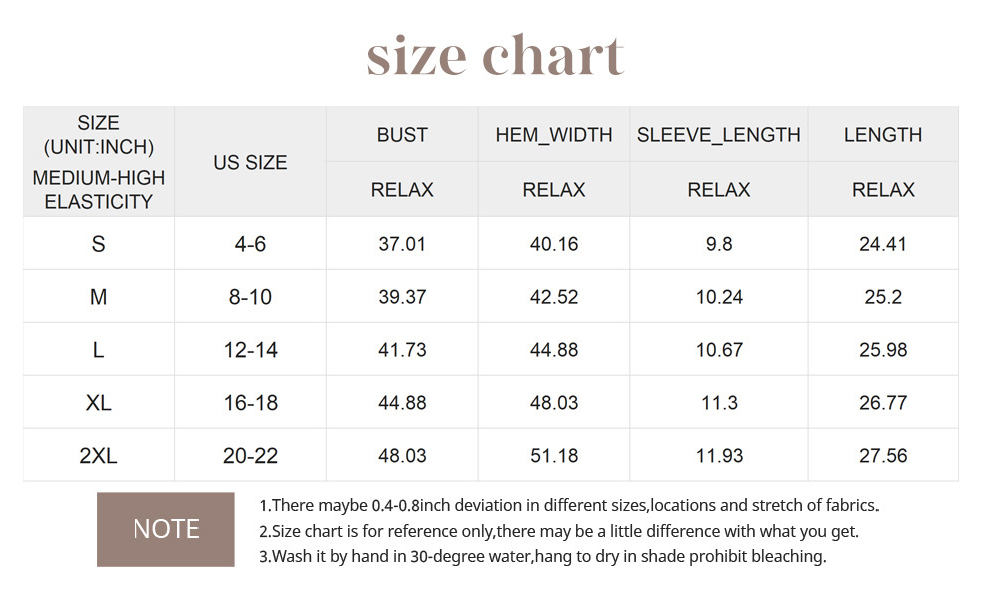Screen dimensions: 990x600
Task: Click the US SIZE header cell
Action: (x=250, y=162)
